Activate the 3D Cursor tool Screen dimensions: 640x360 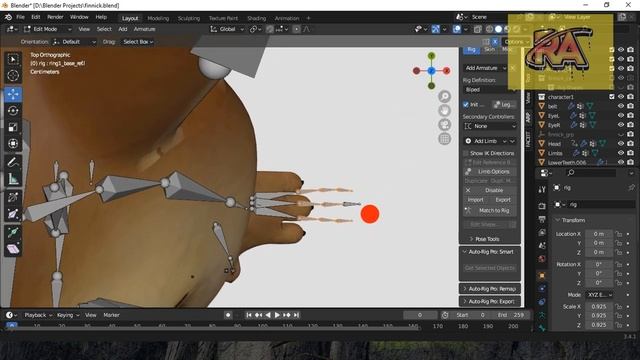coord(13,76)
